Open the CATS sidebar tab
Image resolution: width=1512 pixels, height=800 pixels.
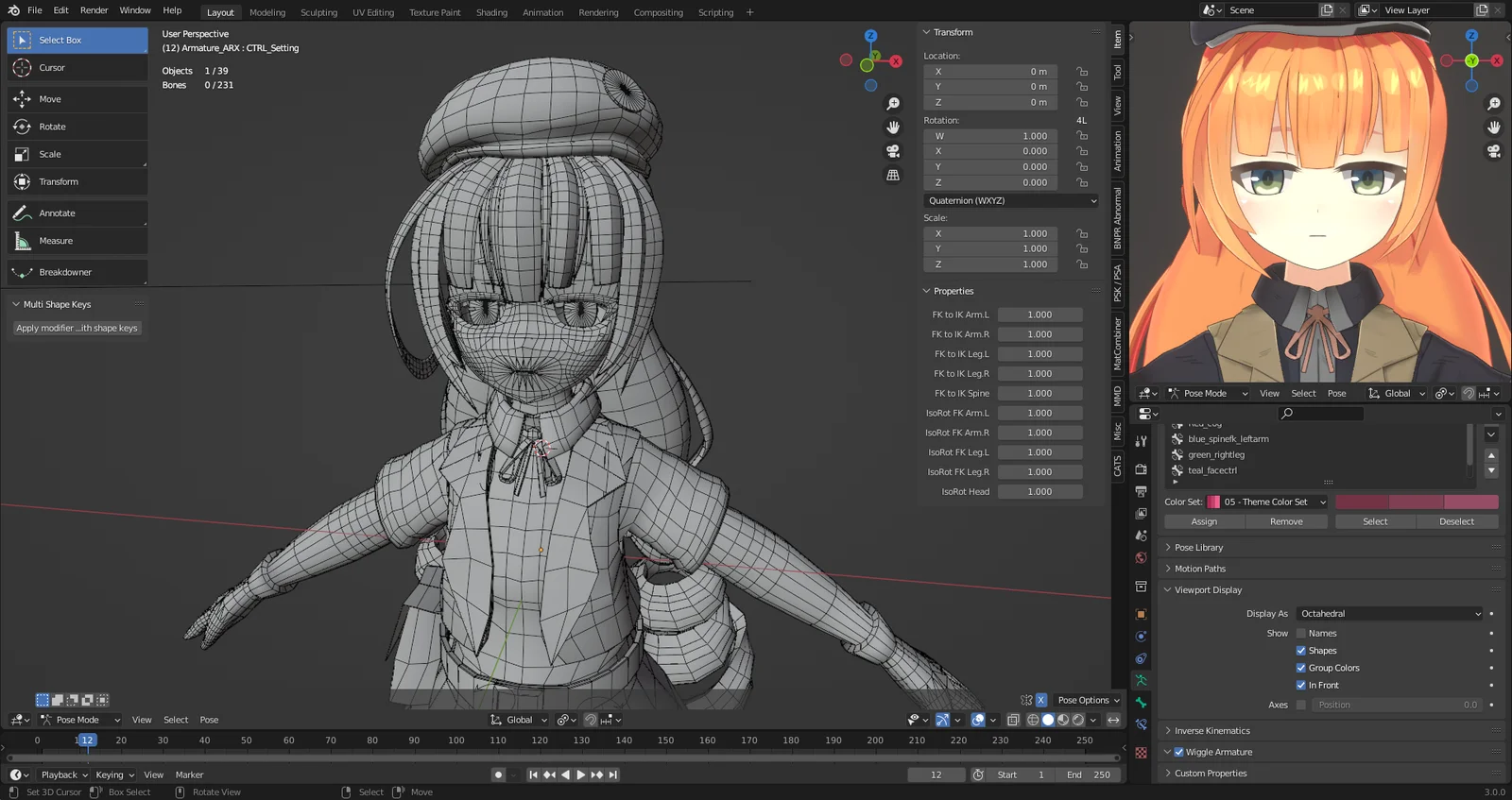[1118, 466]
